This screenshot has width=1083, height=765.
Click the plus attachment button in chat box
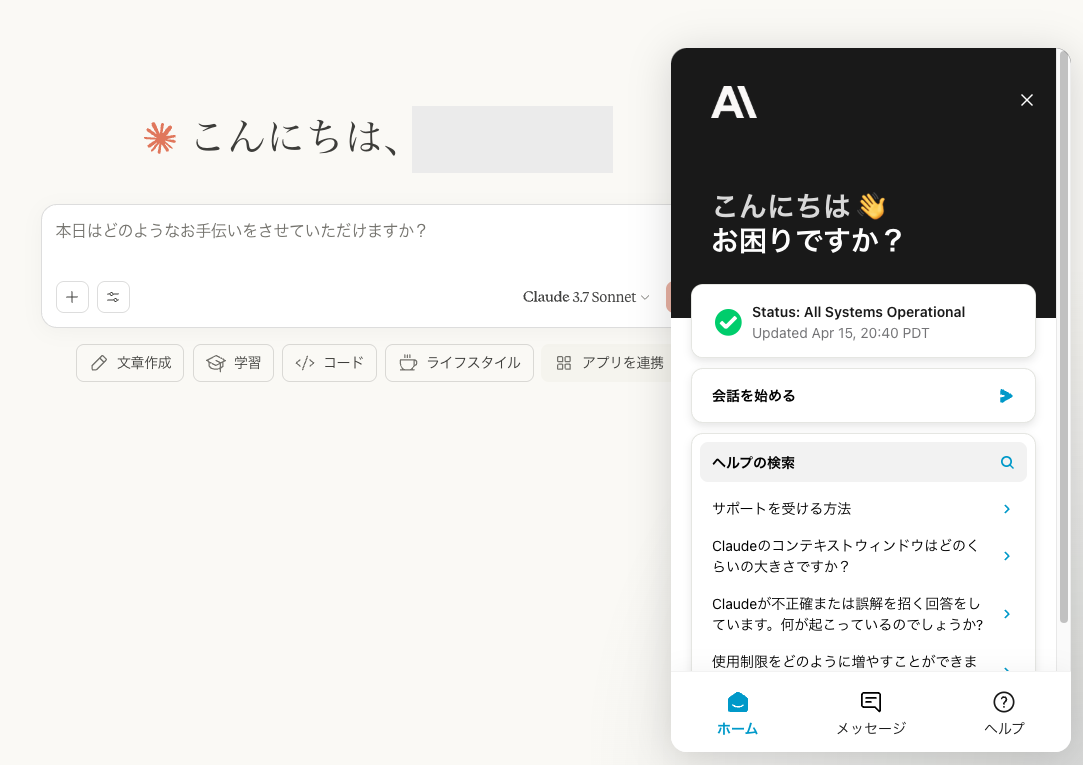point(72,297)
